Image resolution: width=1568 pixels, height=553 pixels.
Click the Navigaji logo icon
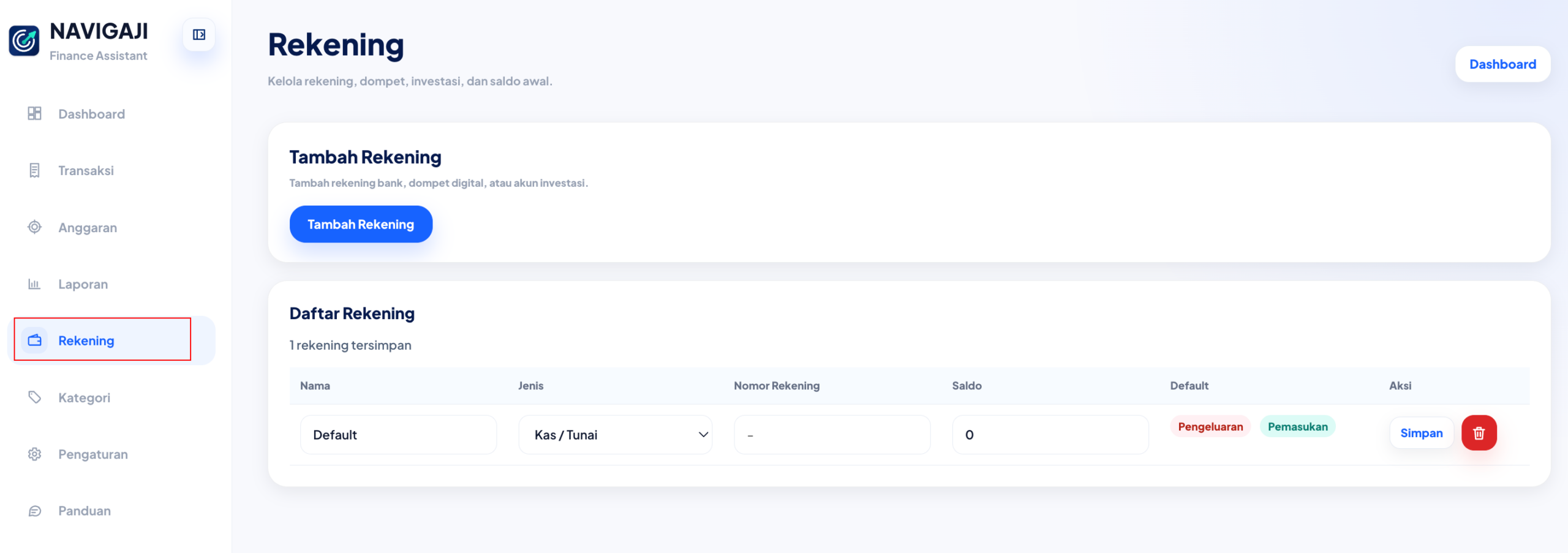[x=24, y=40]
